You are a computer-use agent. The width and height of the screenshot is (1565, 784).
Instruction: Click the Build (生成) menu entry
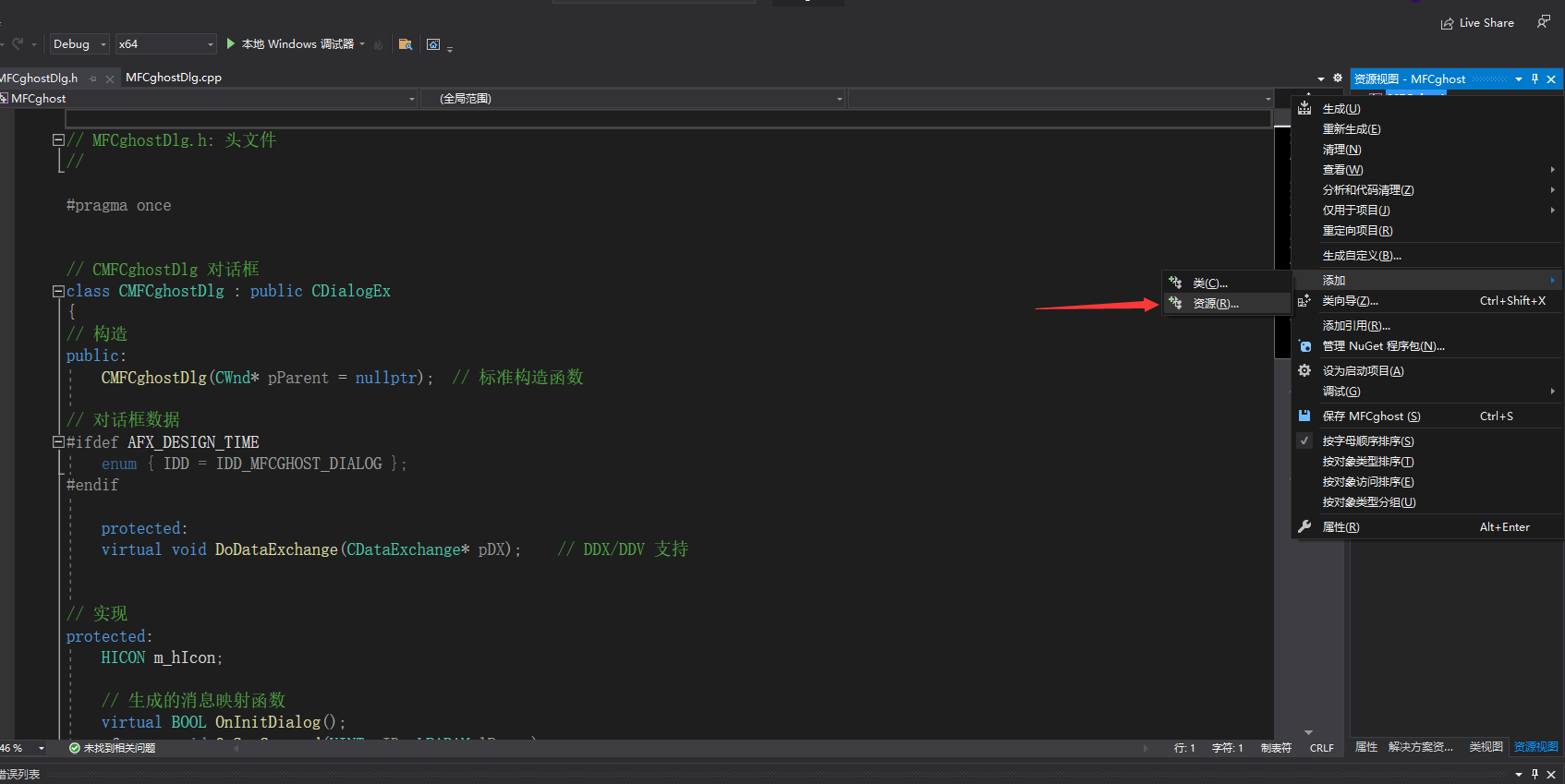[1341, 109]
